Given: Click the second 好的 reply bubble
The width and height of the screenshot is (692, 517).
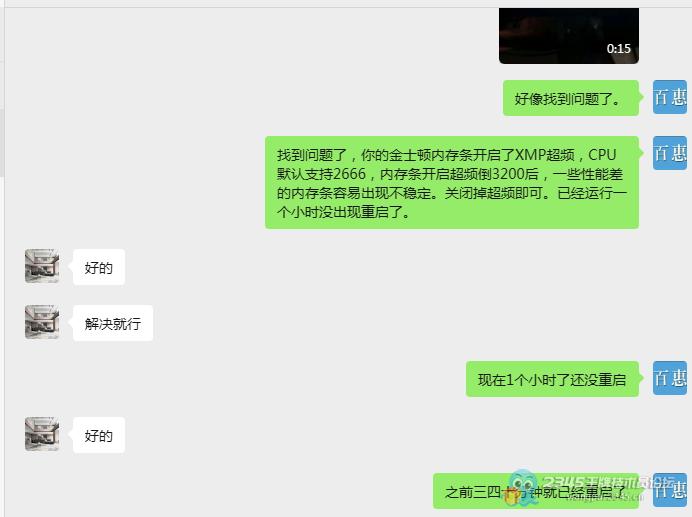Looking at the screenshot, I should point(99,435).
